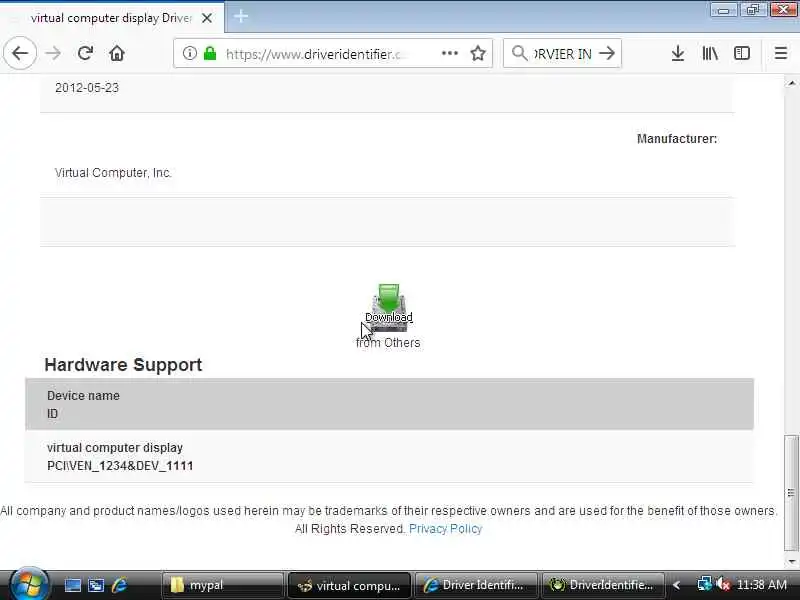Click the search magnifier icon
The height and width of the screenshot is (600, 800).
coord(519,53)
